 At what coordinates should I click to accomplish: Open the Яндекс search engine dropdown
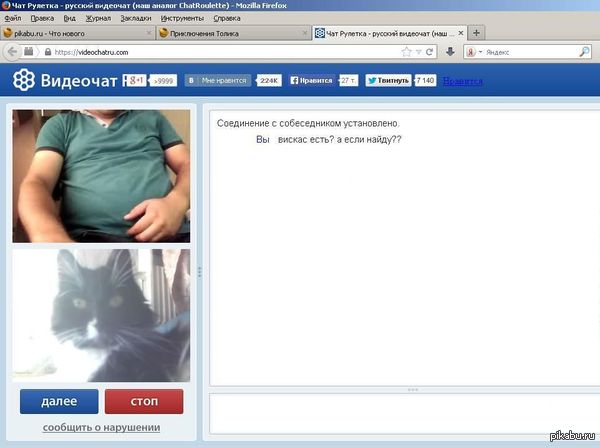pos(472,52)
